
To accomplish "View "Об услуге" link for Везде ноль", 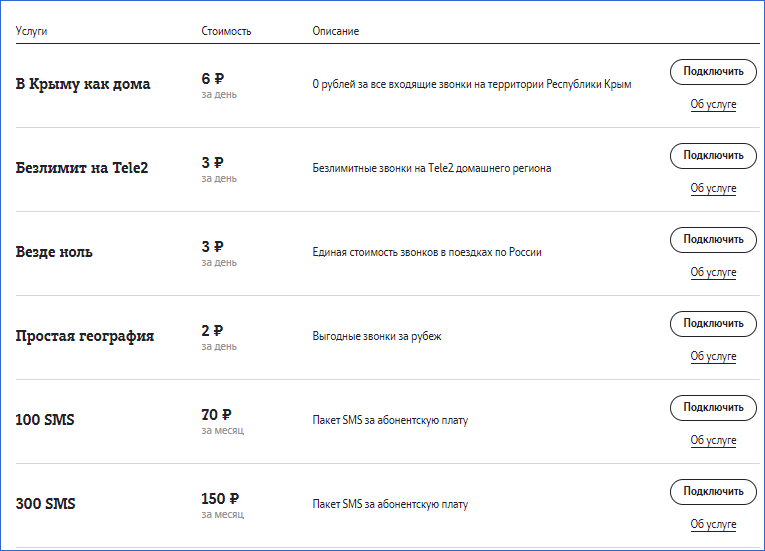I will 713,272.
